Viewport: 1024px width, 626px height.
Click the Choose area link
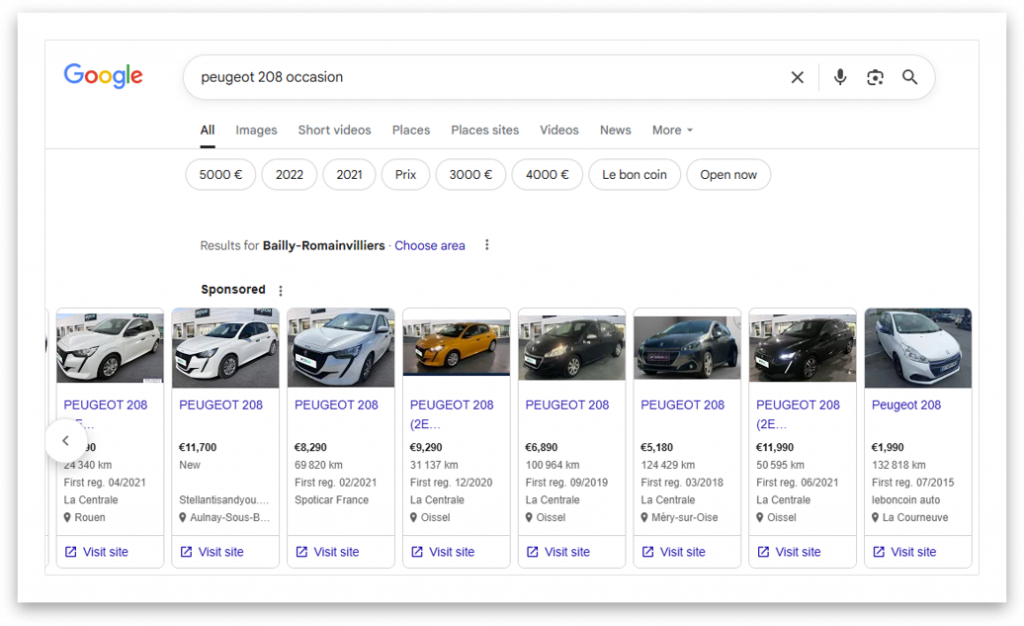(x=430, y=245)
